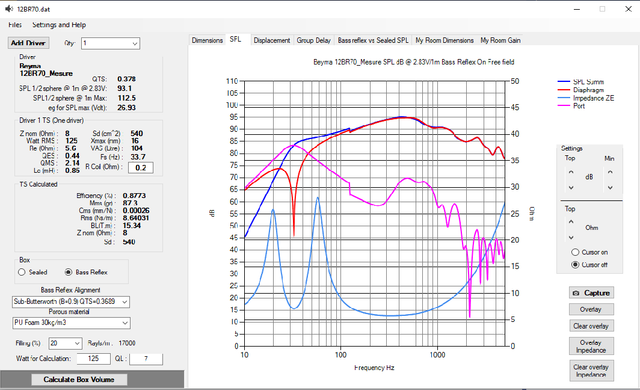Click the Port magenta legend line
This screenshot has height=390, width=640.
tap(563, 106)
